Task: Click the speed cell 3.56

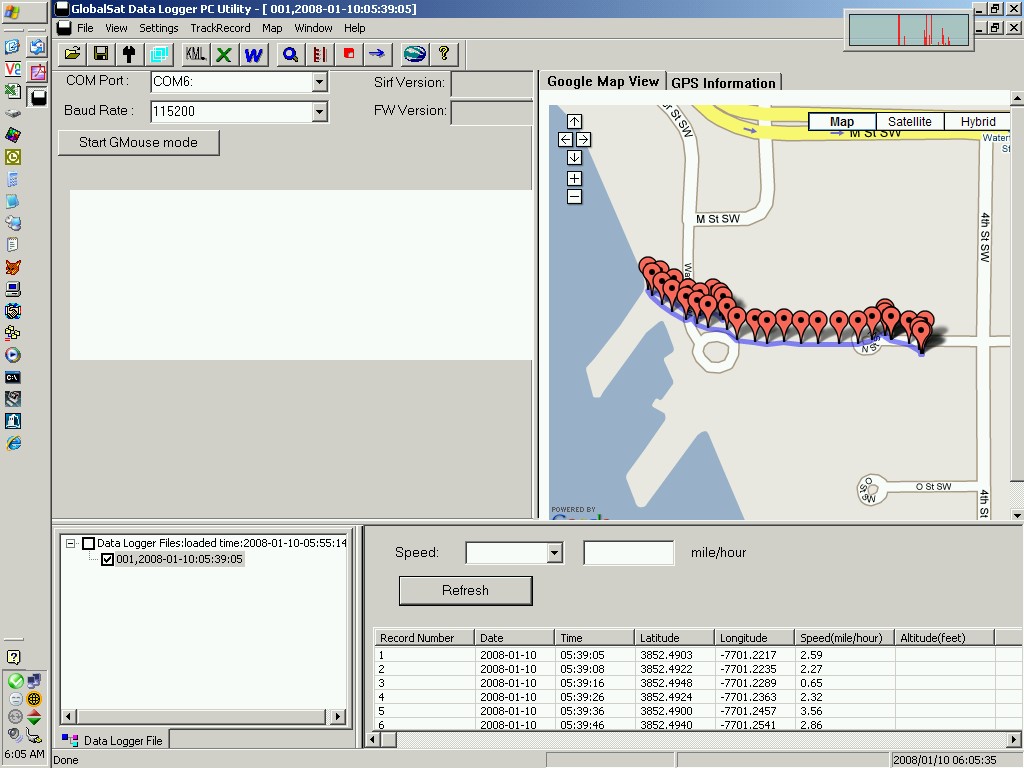Action: 811,711
